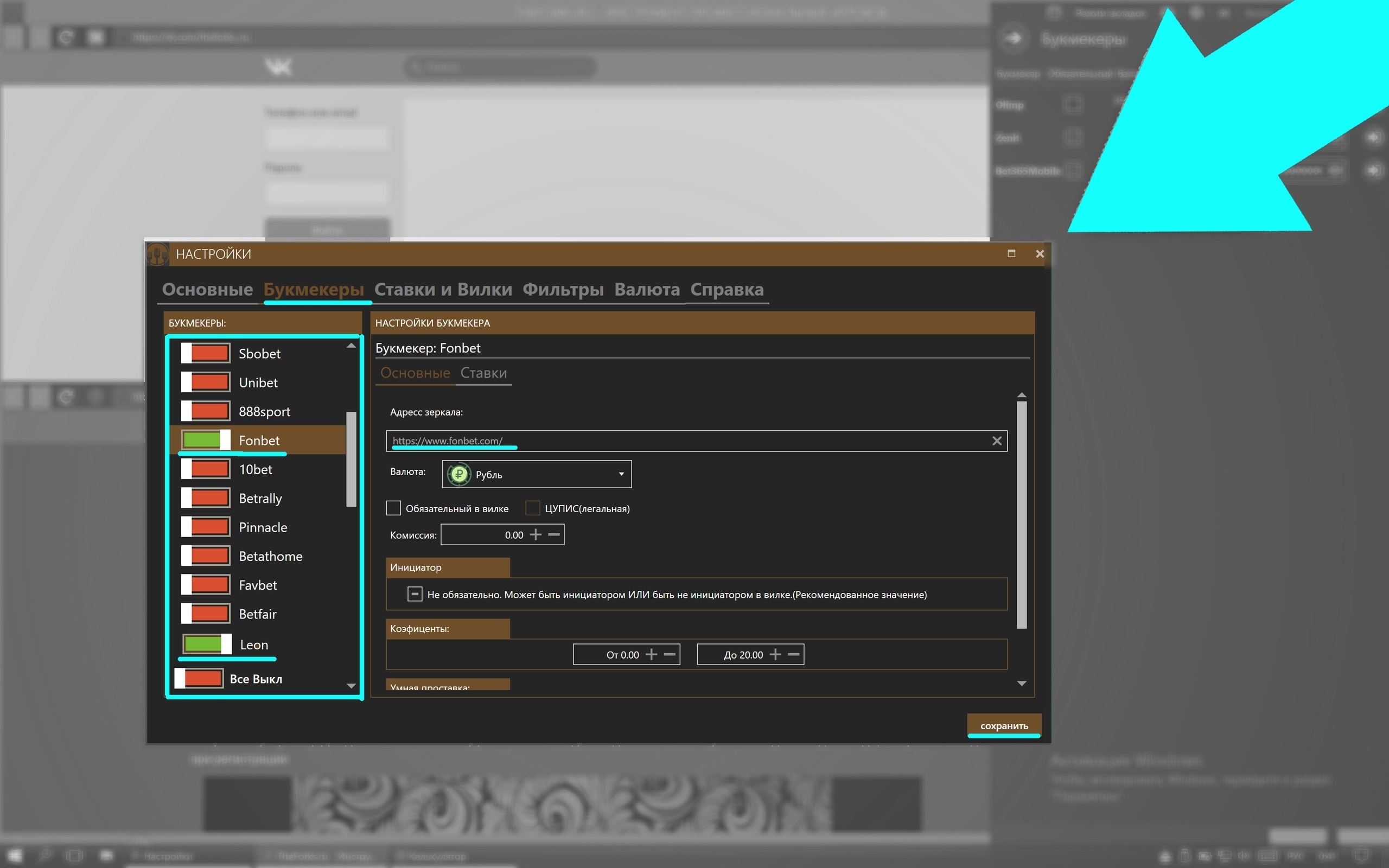Viewport: 1389px width, 868px height.
Task: Open the Фильтры tab
Action: pyautogui.click(x=563, y=289)
